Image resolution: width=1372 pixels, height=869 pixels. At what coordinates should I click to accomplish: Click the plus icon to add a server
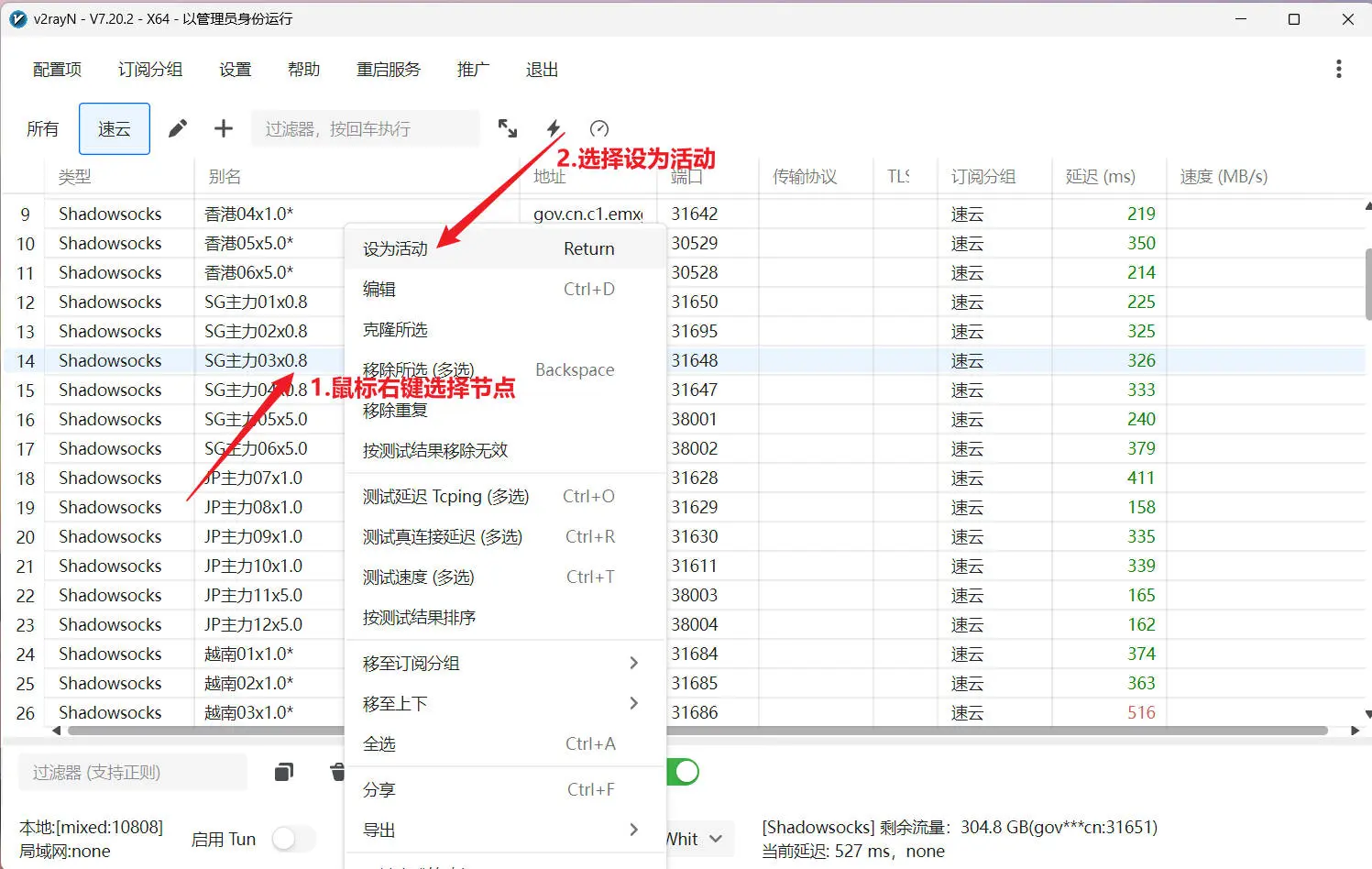[x=223, y=128]
